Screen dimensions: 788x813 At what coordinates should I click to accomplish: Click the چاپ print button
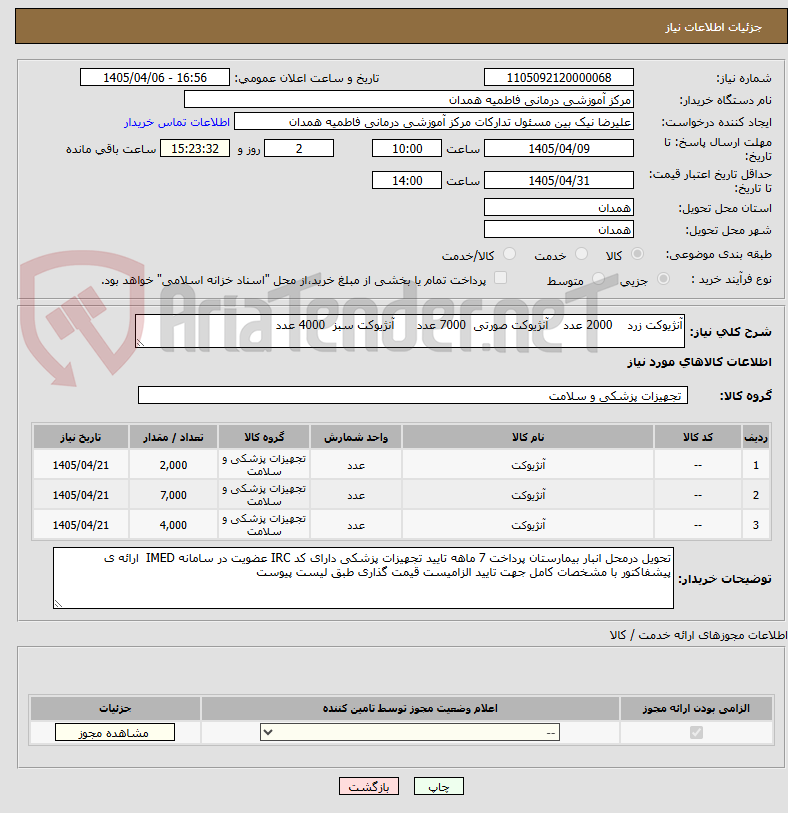tap(439, 786)
